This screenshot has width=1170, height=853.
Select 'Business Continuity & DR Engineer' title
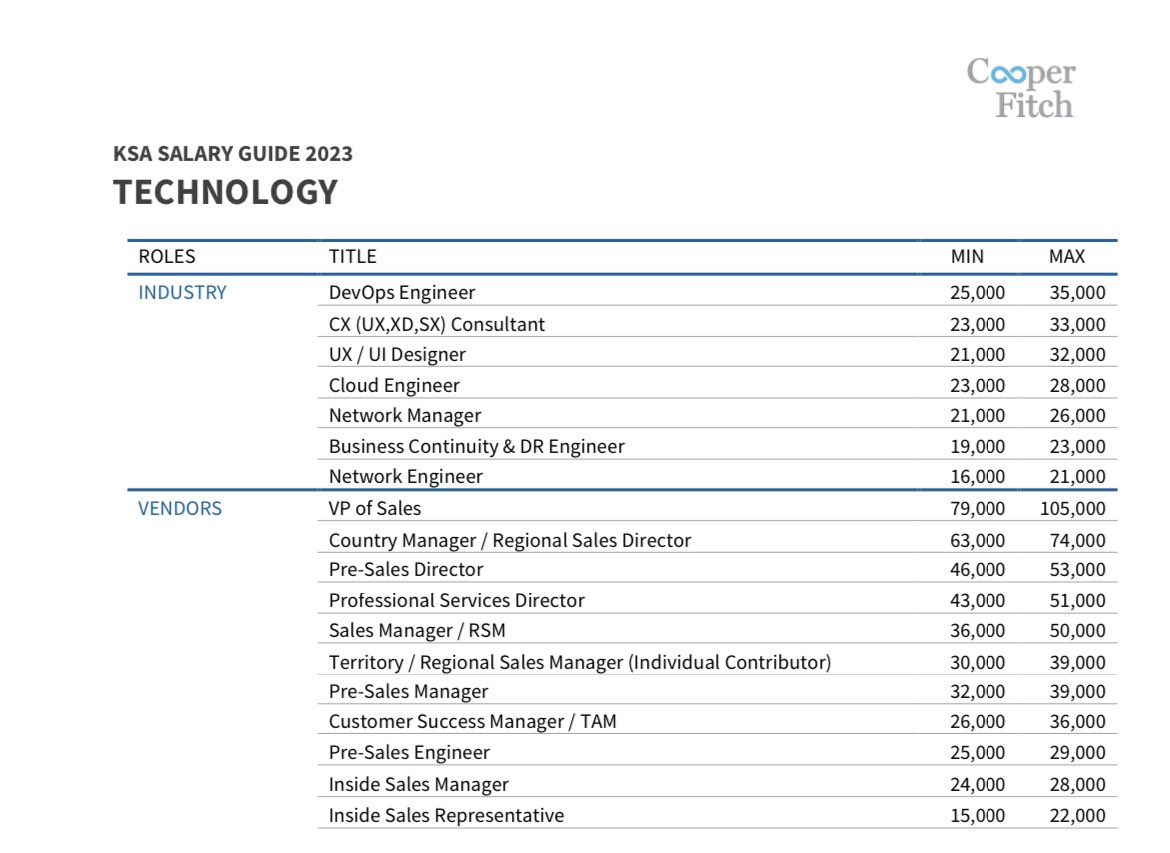click(477, 446)
